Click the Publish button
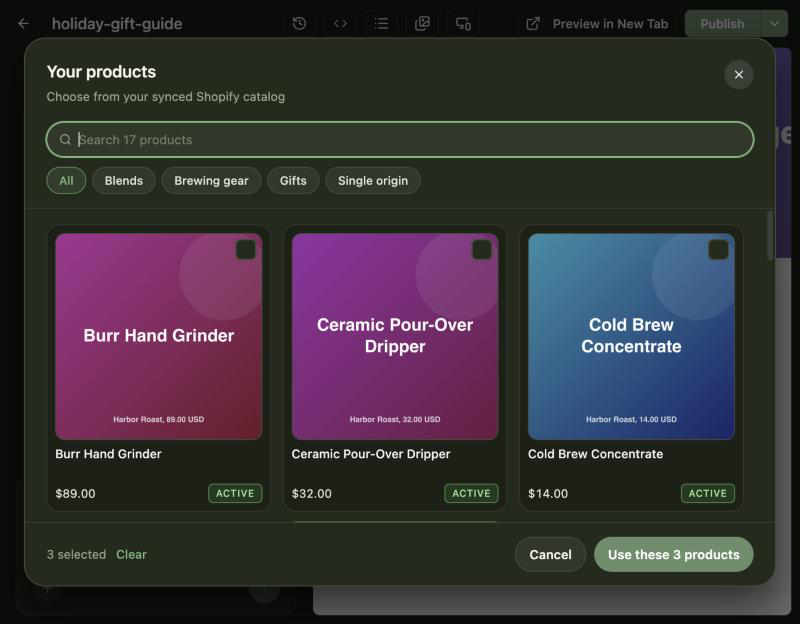The width and height of the screenshot is (800, 624). [x=722, y=23]
